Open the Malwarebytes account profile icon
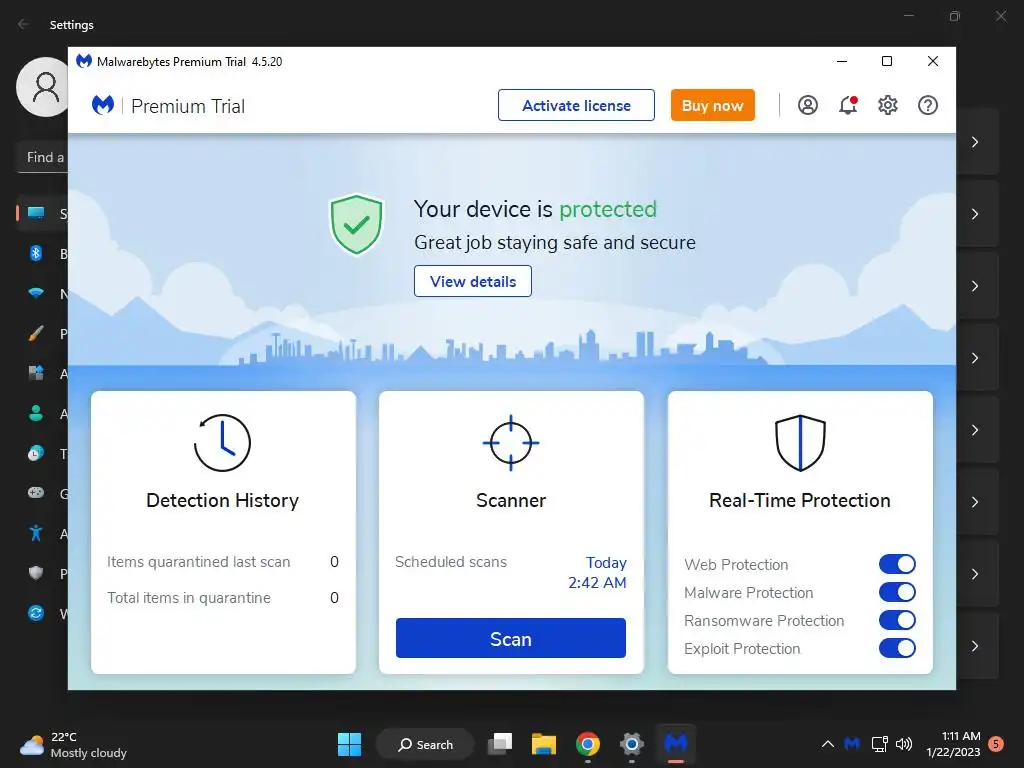This screenshot has height=768, width=1024. 808,105
